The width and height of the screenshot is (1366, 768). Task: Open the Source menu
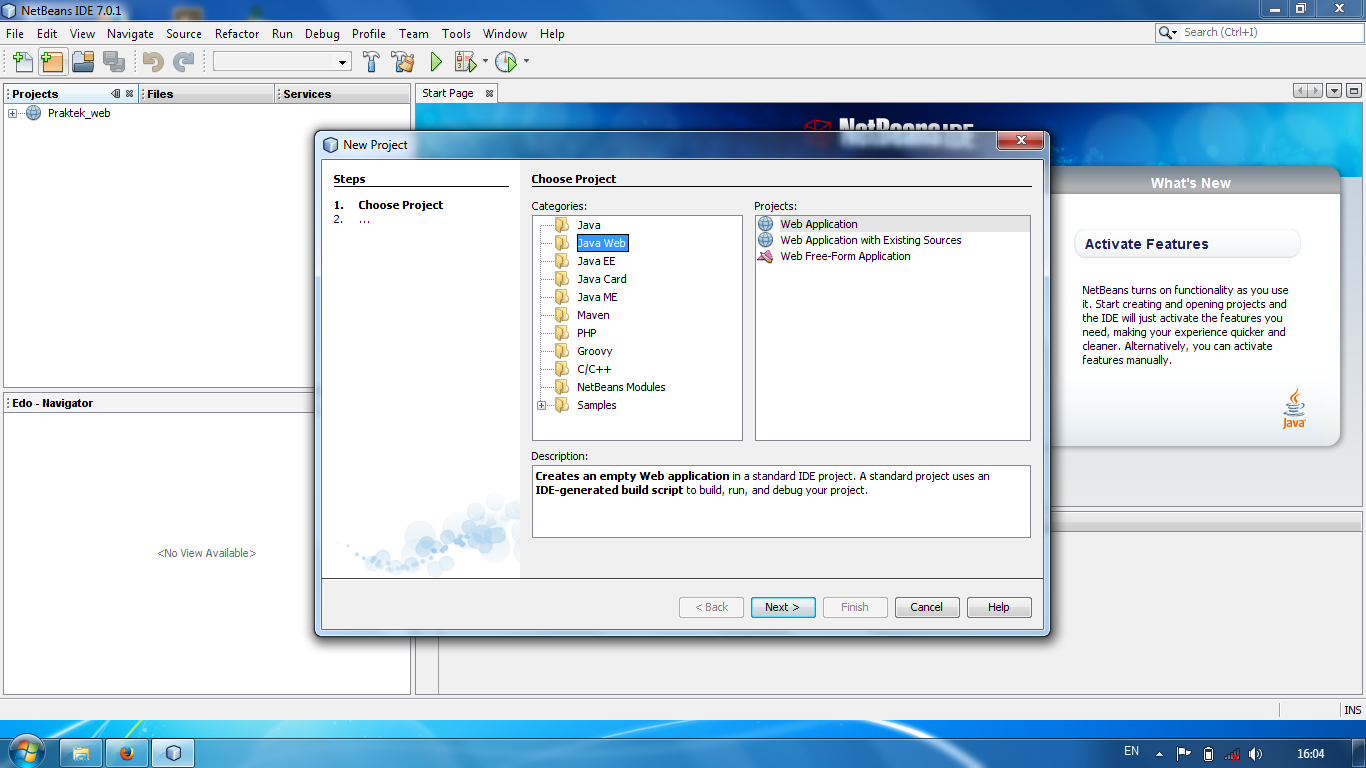click(184, 33)
